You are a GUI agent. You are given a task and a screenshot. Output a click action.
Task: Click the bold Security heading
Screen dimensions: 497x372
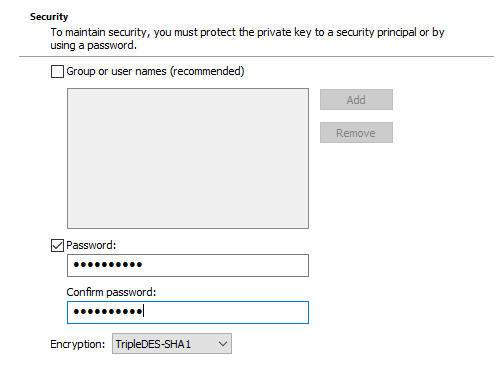(x=49, y=17)
